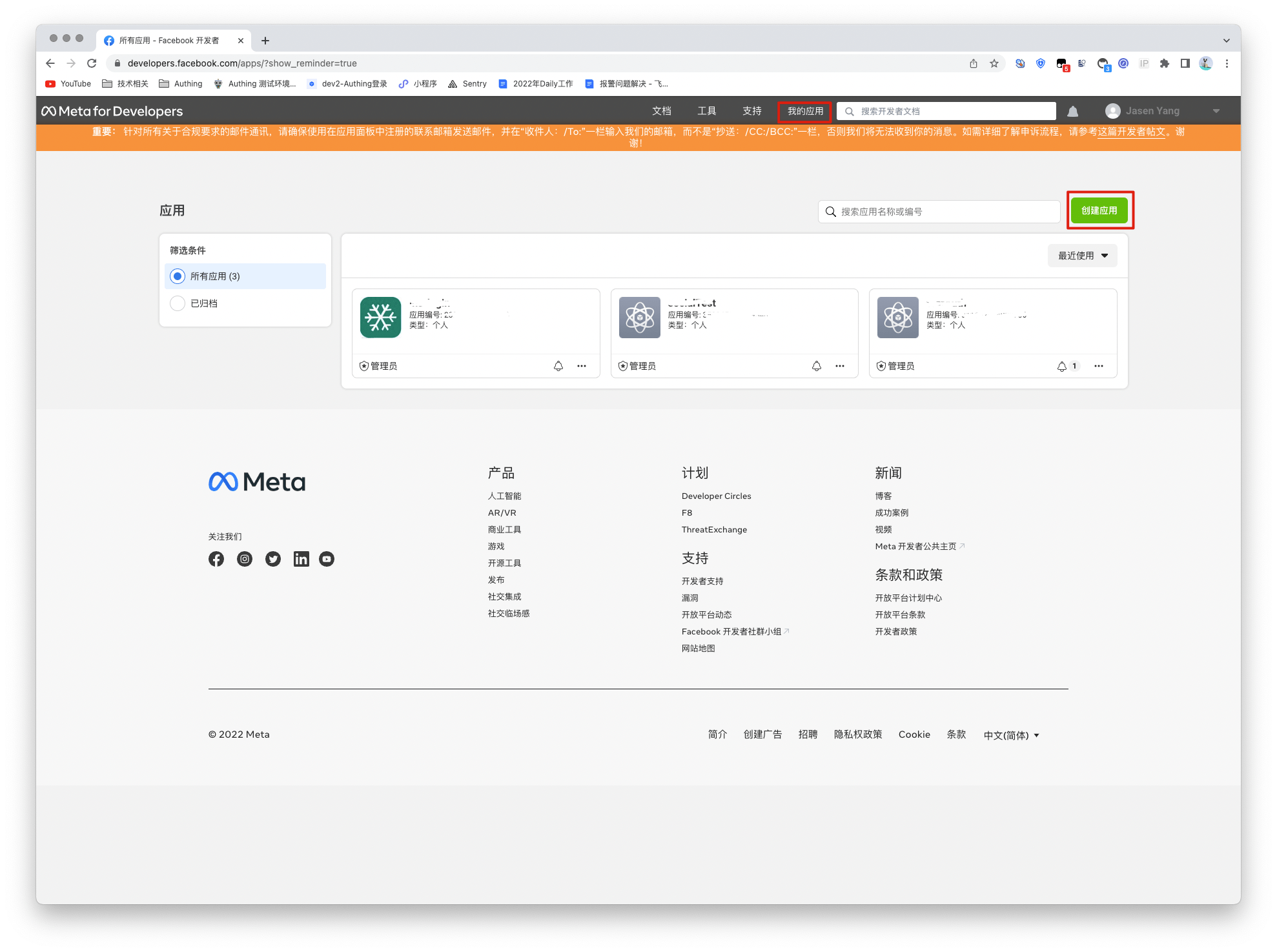Open the Facebook icon under 关注我们
Viewport: 1277px width, 952px height.
click(216, 559)
